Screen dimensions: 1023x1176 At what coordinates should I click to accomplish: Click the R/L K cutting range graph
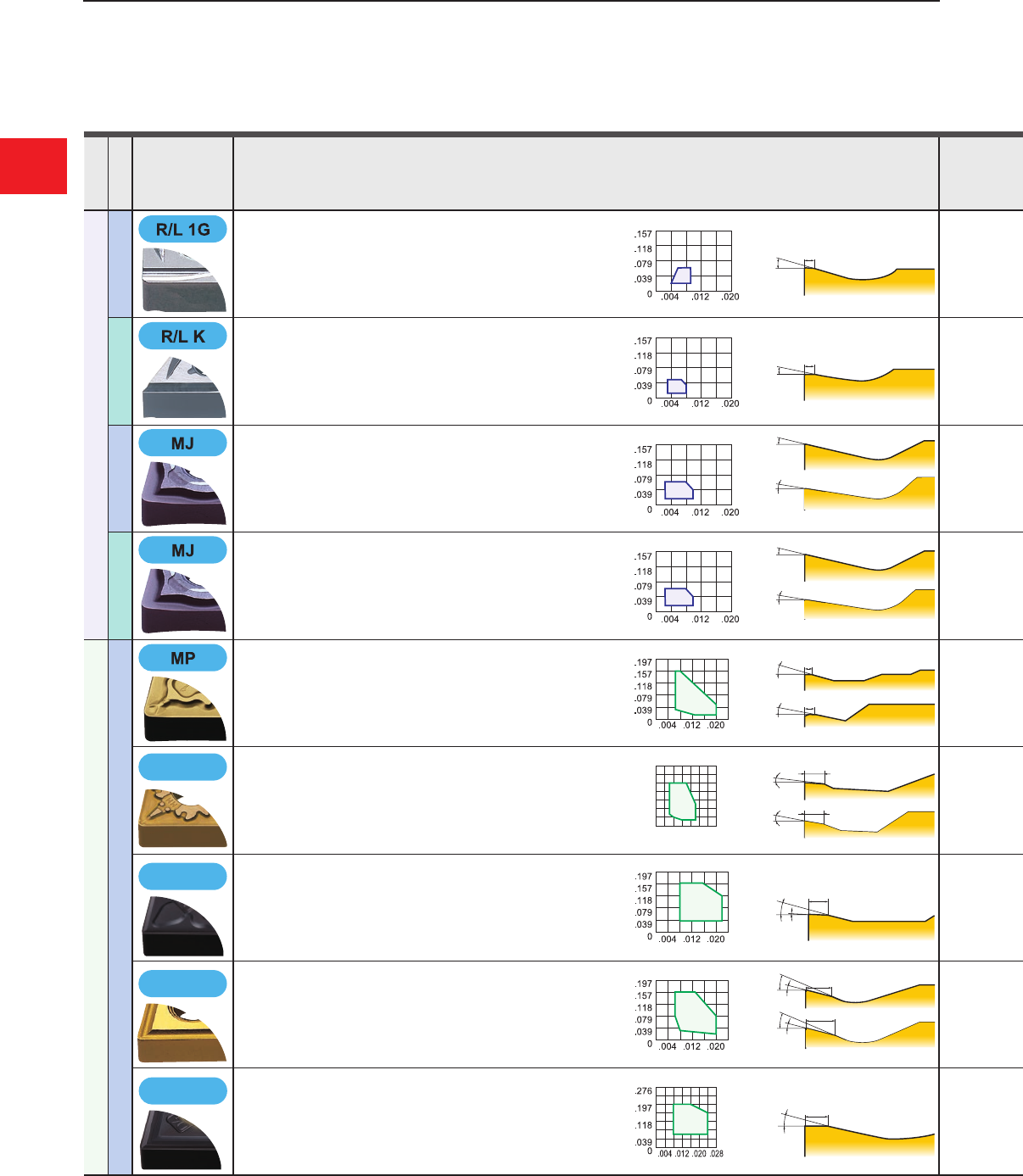click(693, 370)
